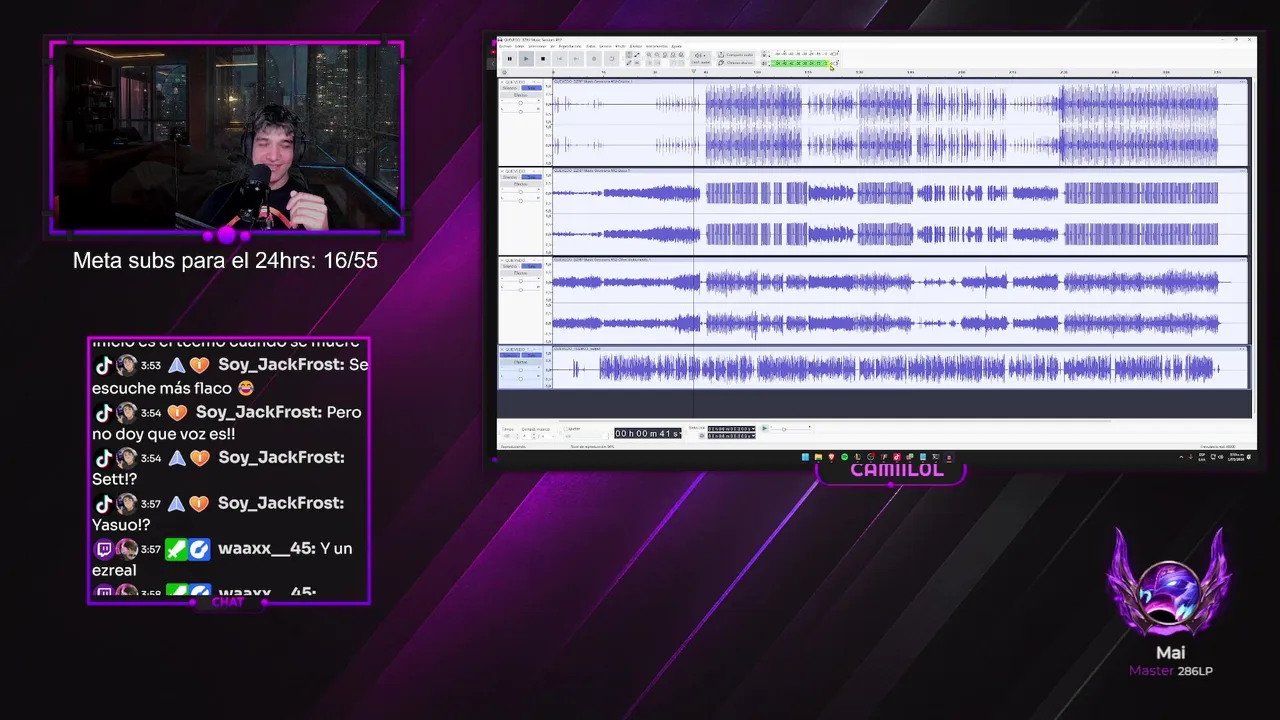Toggle Solo on the Bass track
Screen dimensions: 1280x720
pyautogui.click(x=531, y=177)
